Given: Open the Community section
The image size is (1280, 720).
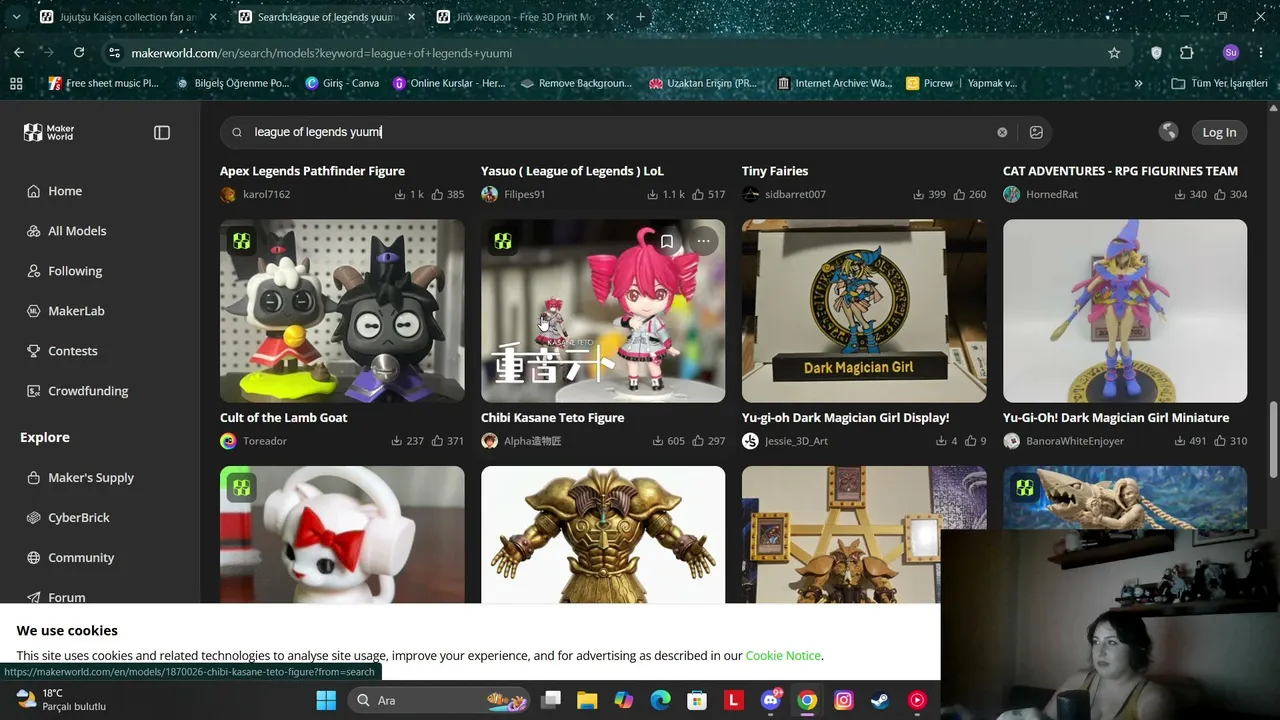Looking at the screenshot, I should coord(81,558).
